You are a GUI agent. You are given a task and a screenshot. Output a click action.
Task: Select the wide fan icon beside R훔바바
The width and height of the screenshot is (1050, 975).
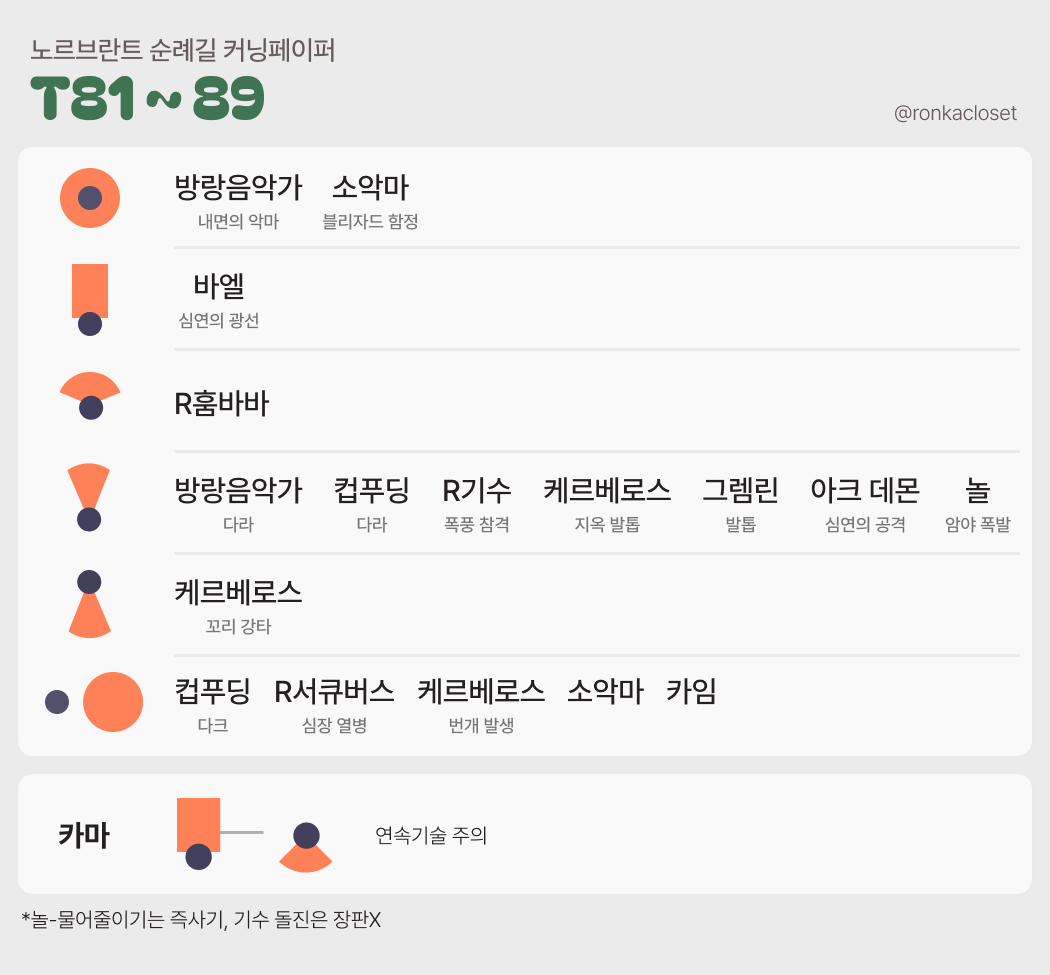tap(90, 387)
